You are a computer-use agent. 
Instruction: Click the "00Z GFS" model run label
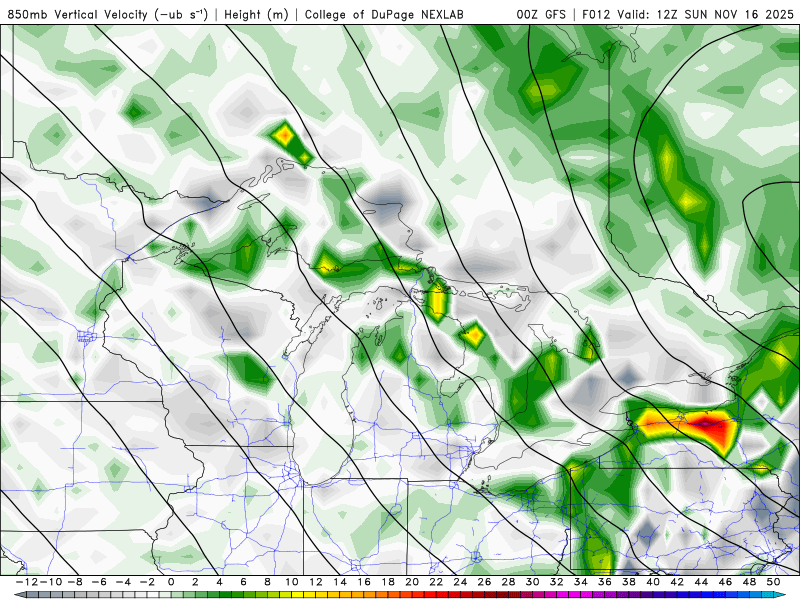(x=541, y=14)
